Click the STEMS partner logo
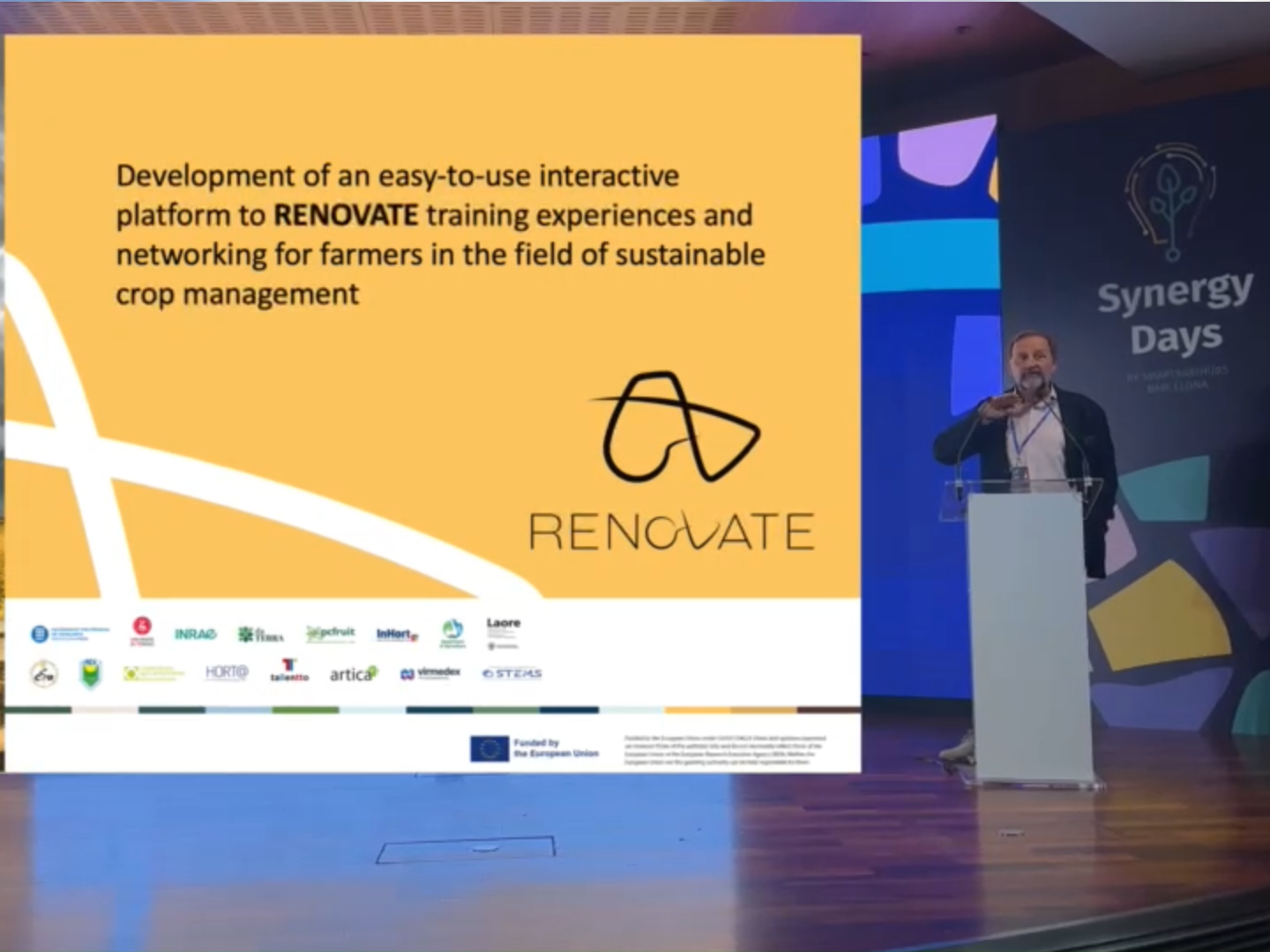This screenshot has height=952, width=1270. 512,673
